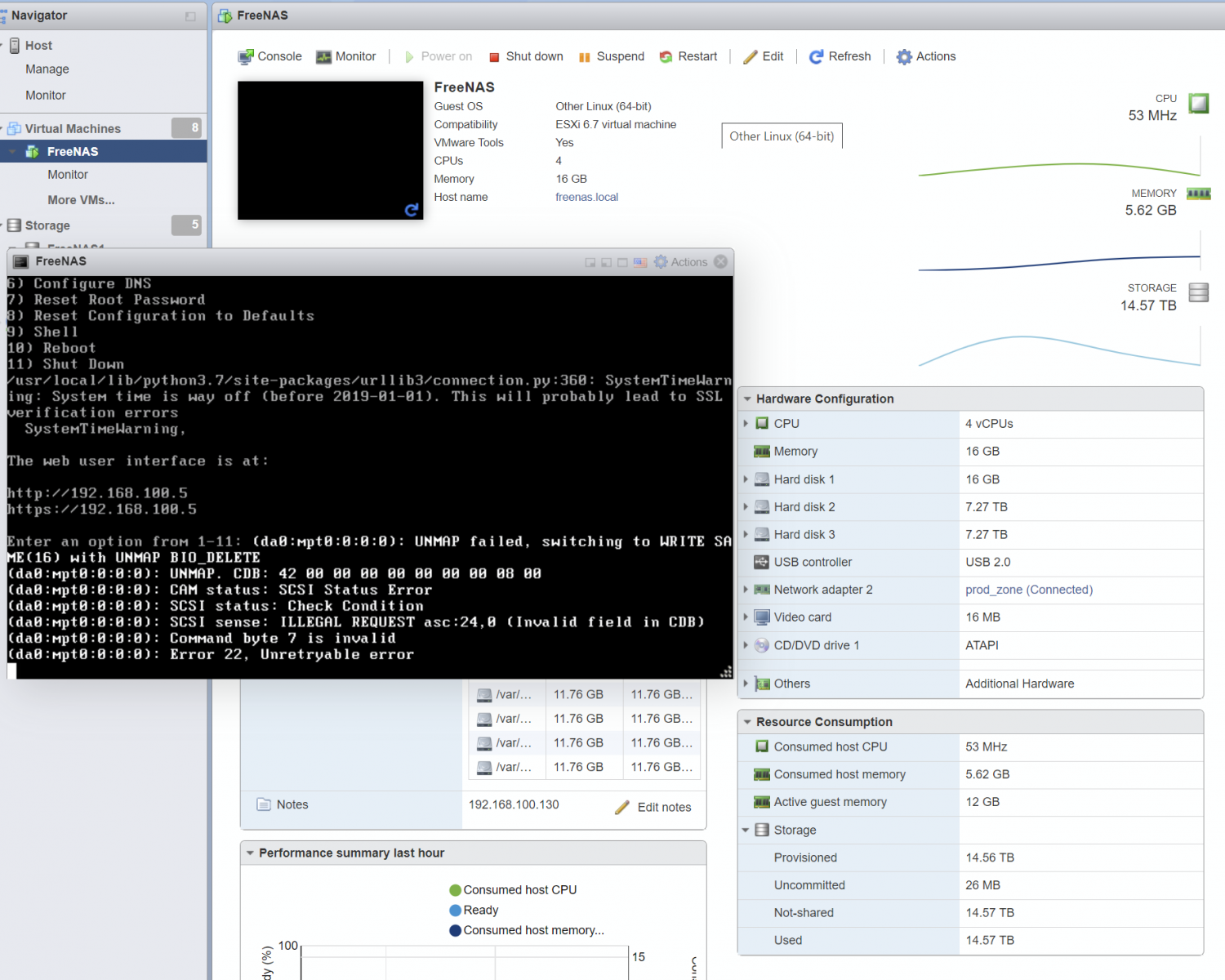Collapse Storage under Resource Consumption
The height and width of the screenshot is (980, 1225).
746,830
